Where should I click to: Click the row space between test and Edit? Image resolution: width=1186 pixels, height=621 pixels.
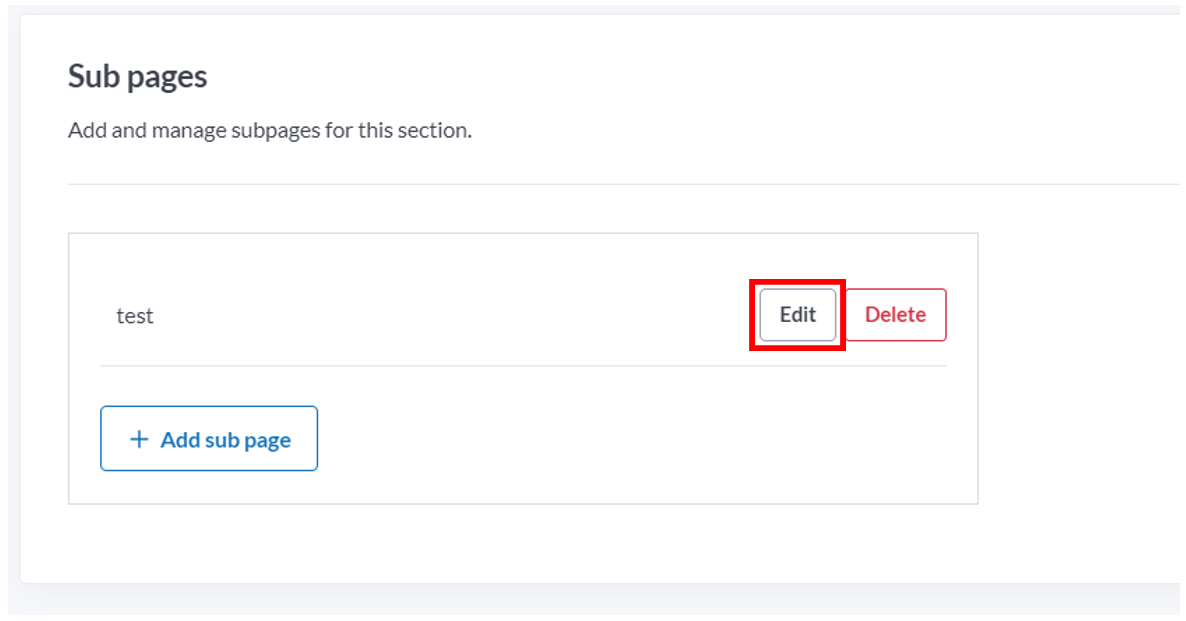click(x=454, y=315)
